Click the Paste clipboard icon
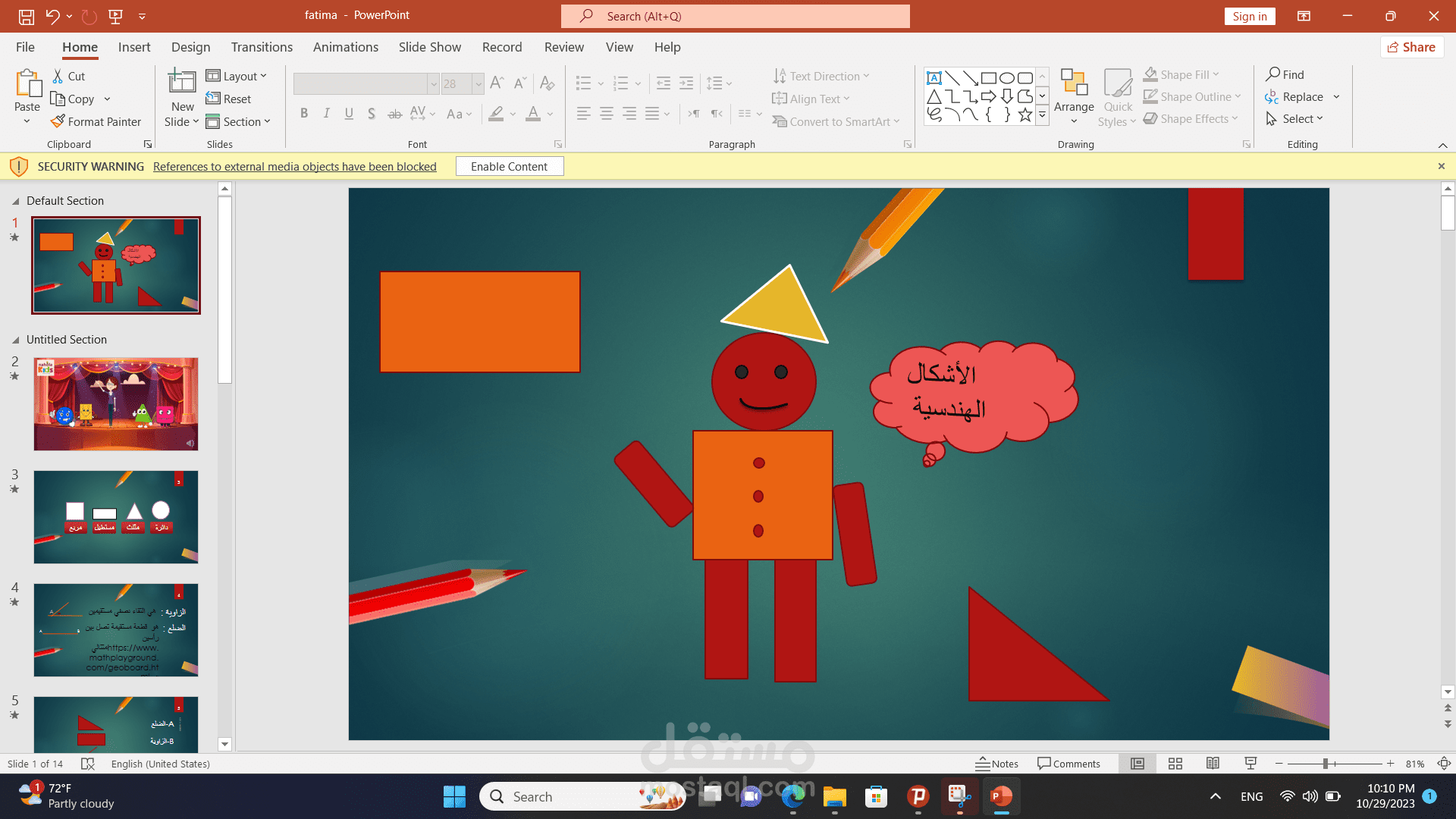The image size is (1456, 819). [x=27, y=83]
